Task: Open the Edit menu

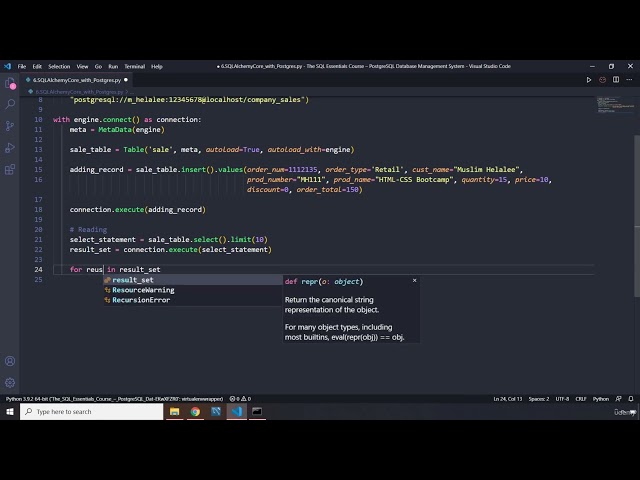Action: point(37,66)
